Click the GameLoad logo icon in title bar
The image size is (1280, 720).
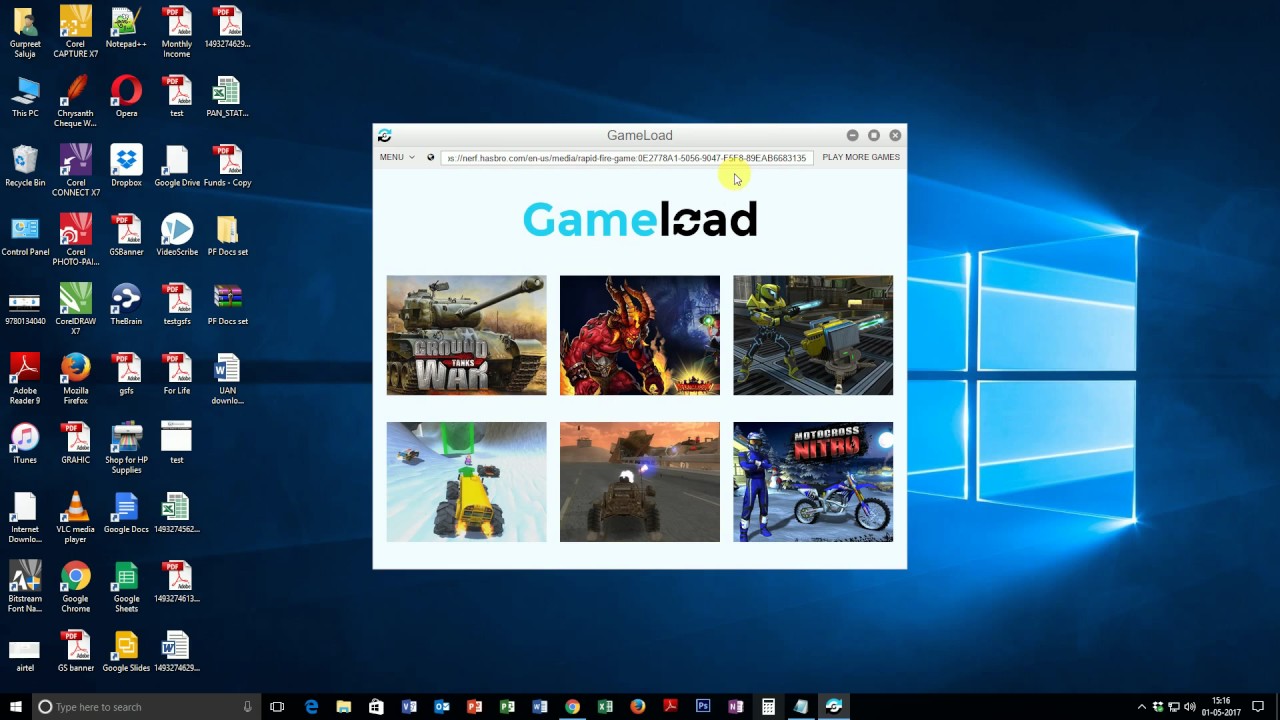[x=384, y=135]
